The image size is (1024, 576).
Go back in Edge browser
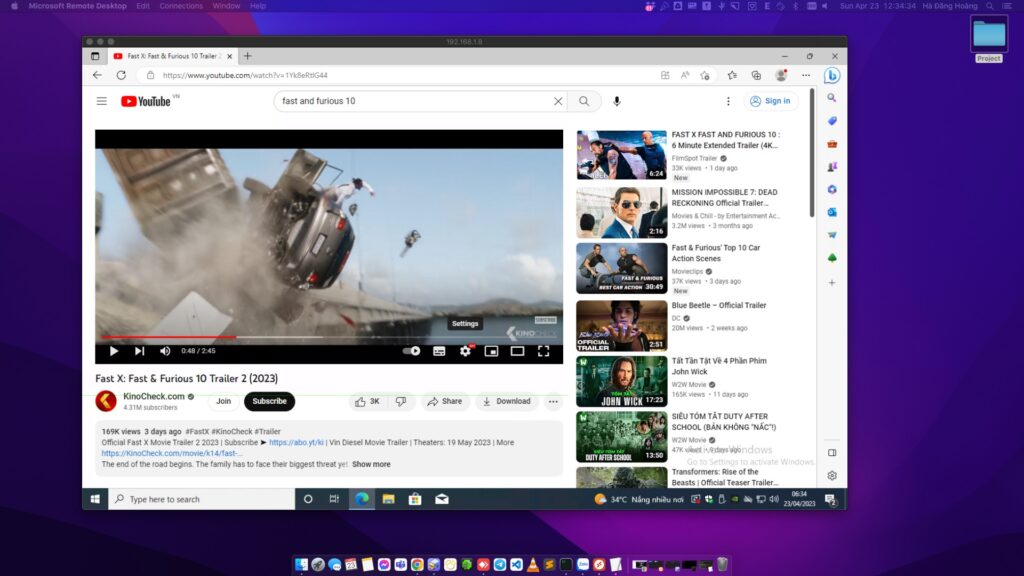click(x=97, y=75)
